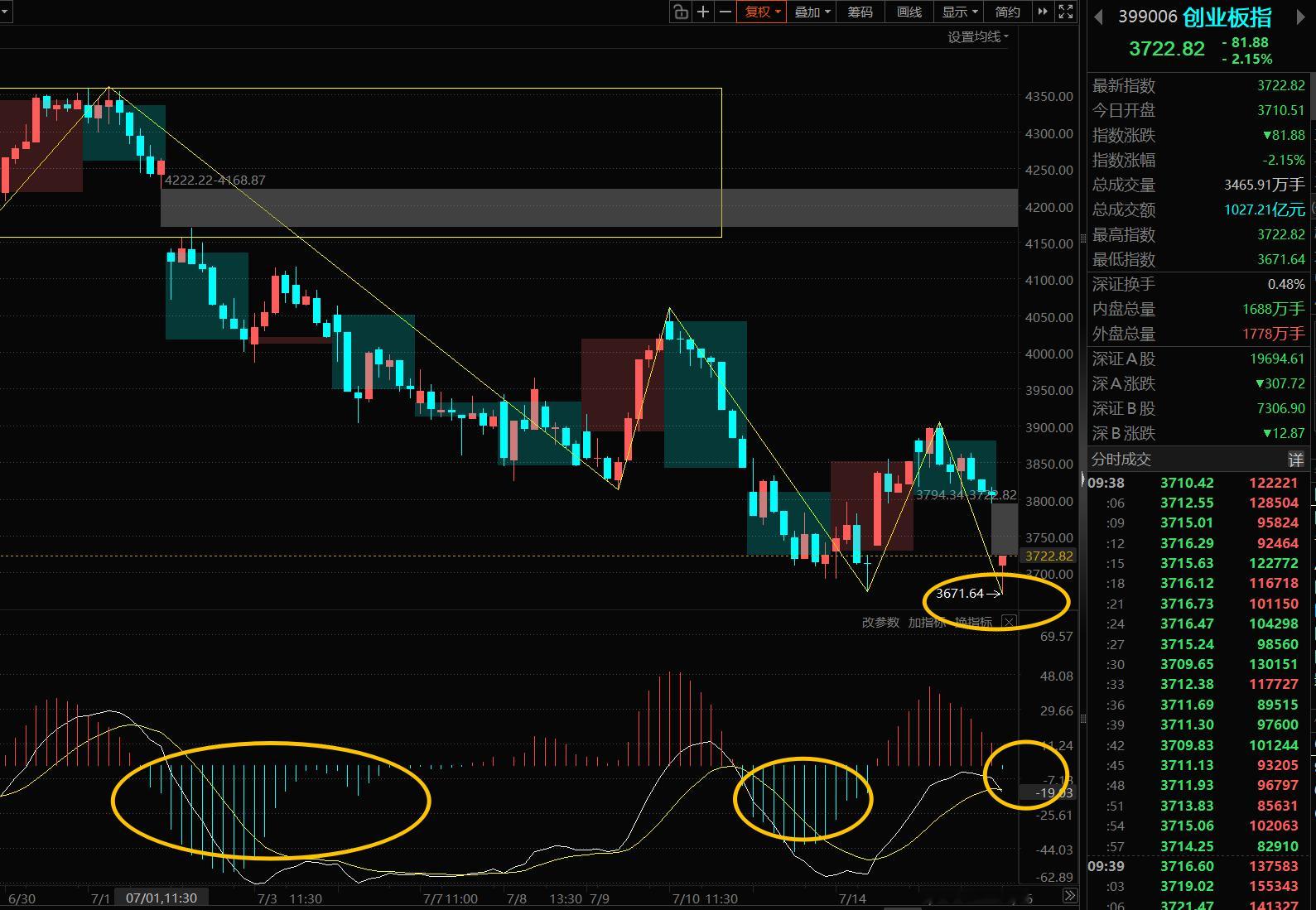
Task: Click the 3671.64 low price label
Action: (x=959, y=594)
